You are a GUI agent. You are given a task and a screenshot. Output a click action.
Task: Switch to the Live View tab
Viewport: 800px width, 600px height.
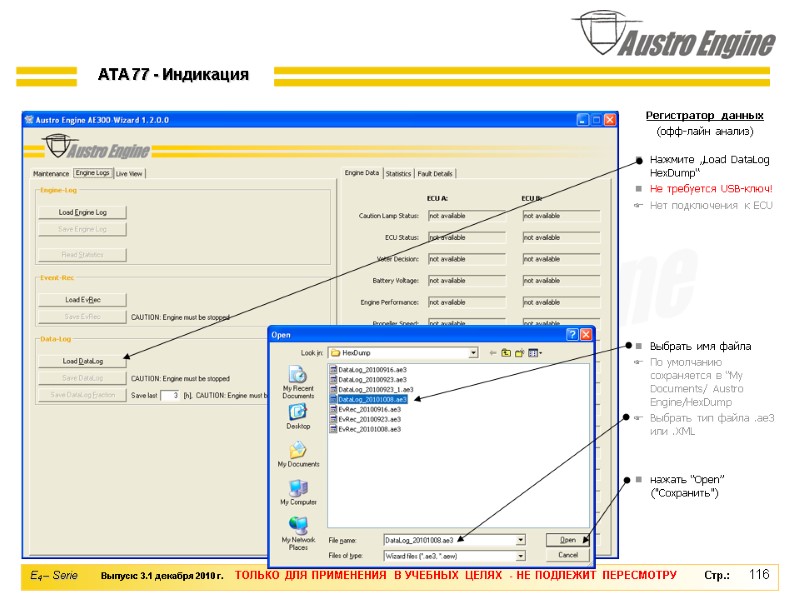(x=129, y=174)
